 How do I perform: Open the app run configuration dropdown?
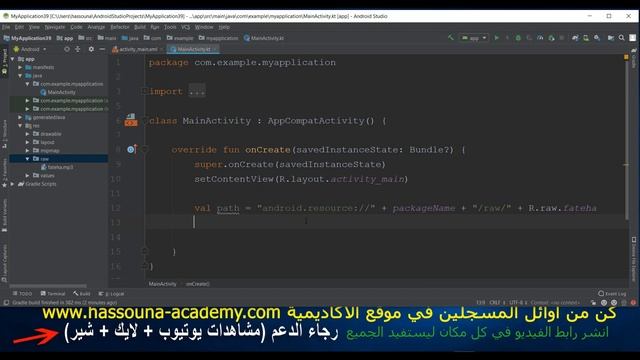473,38
